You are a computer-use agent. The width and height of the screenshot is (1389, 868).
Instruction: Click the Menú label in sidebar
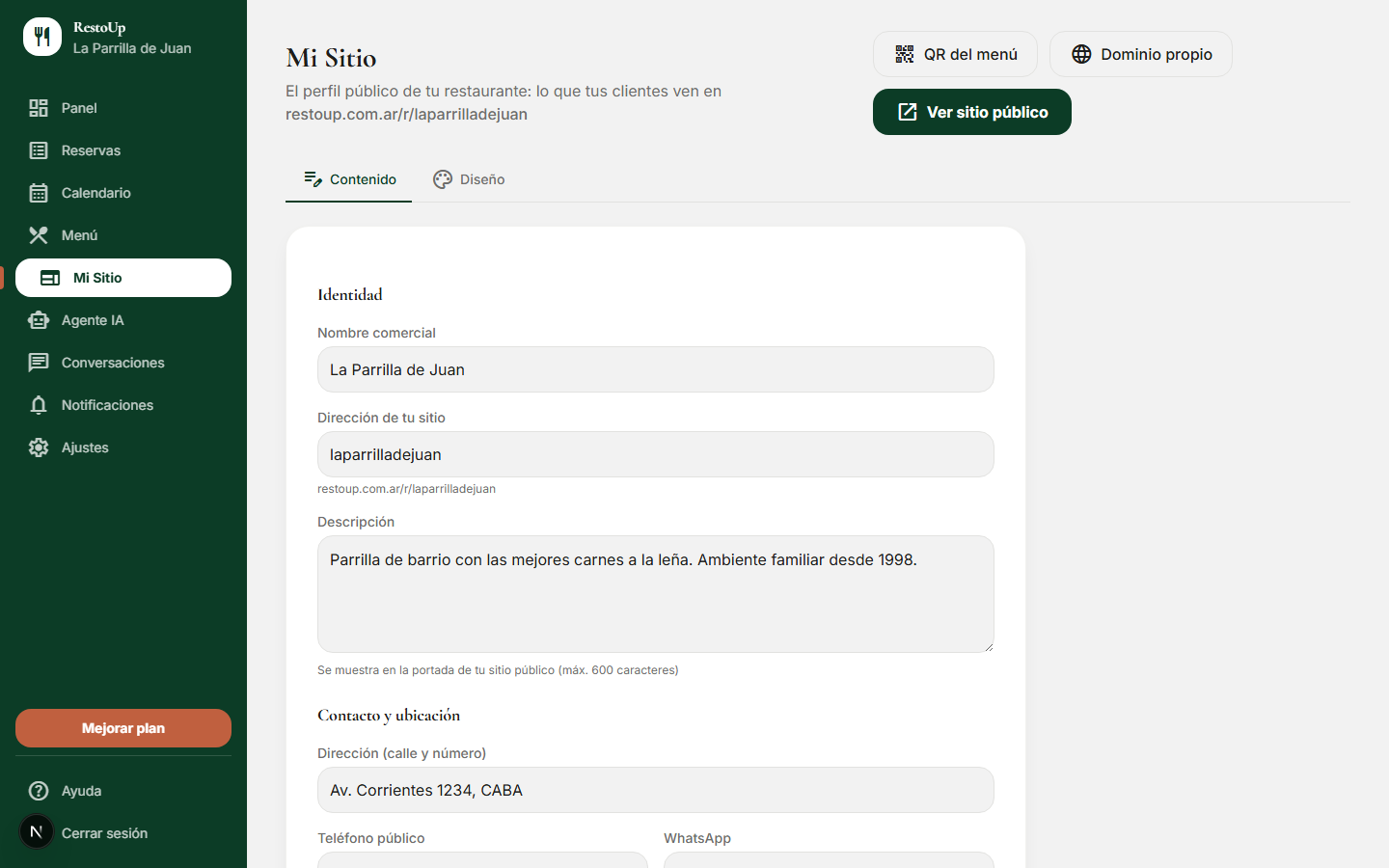(79, 235)
